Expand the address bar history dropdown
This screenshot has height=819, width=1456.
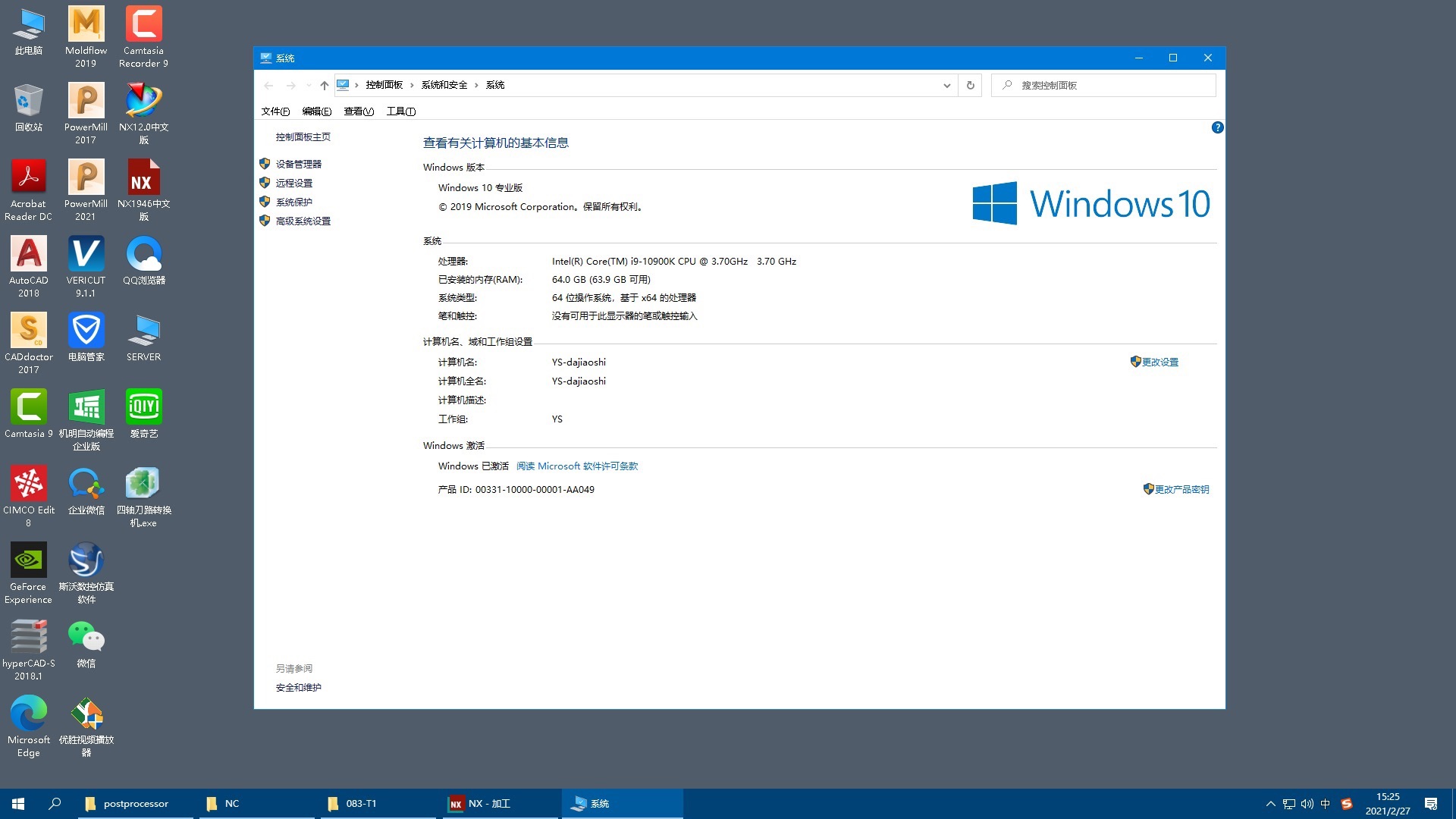946,85
